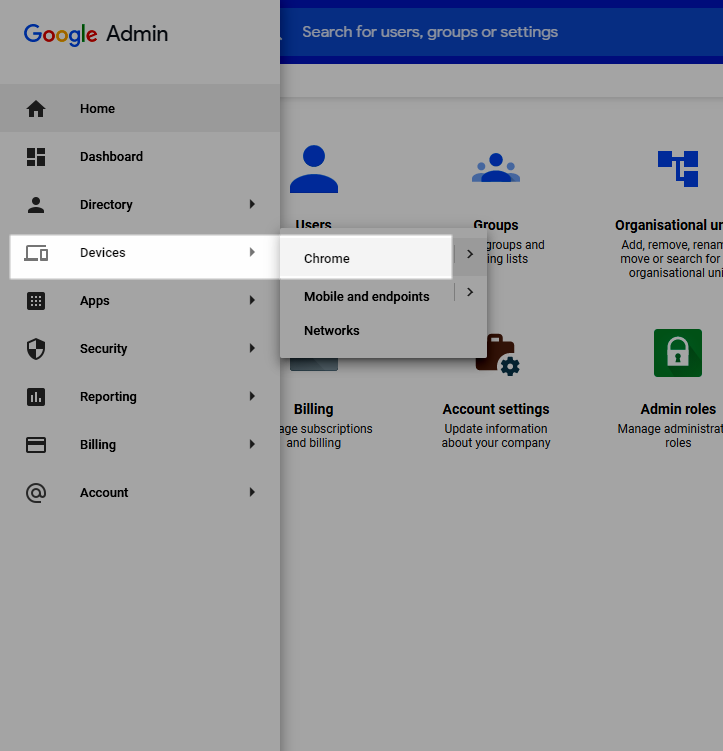
Task: Expand the Apps submenu arrow
Action: click(252, 300)
